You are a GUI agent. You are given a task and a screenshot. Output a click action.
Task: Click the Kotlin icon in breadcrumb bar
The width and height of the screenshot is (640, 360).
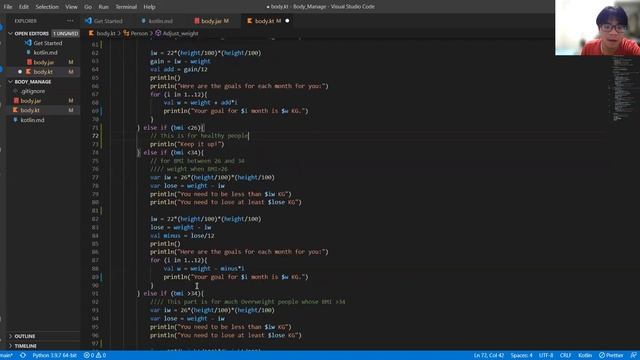(91, 33)
